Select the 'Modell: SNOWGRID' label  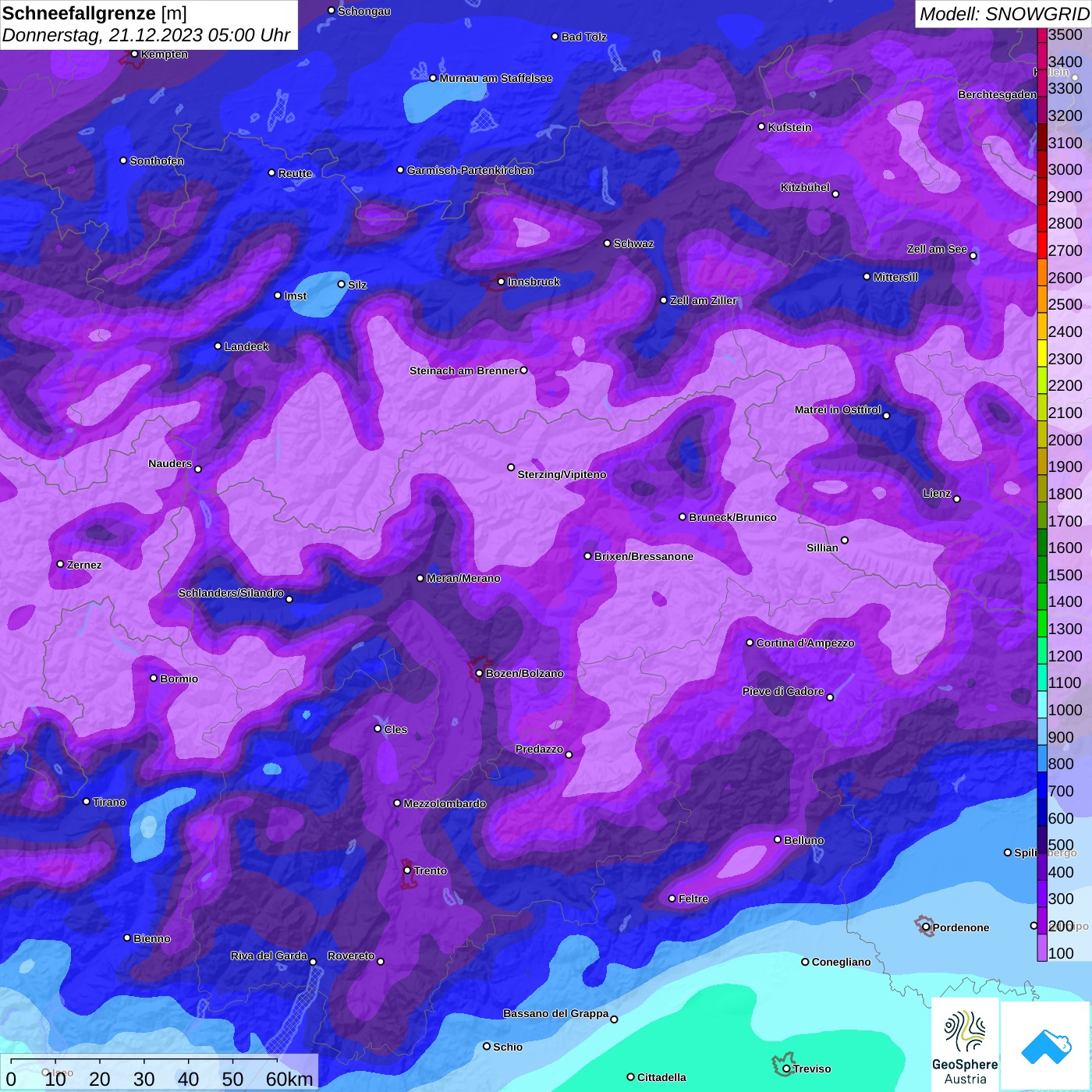coord(1003,13)
